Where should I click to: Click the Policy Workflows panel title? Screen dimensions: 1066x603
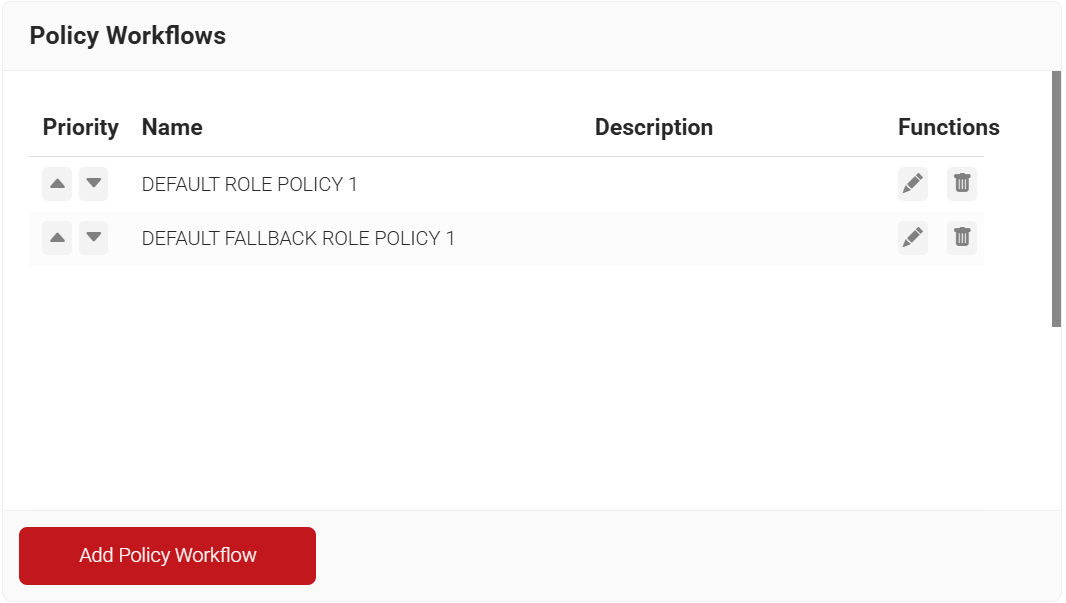click(127, 36)
